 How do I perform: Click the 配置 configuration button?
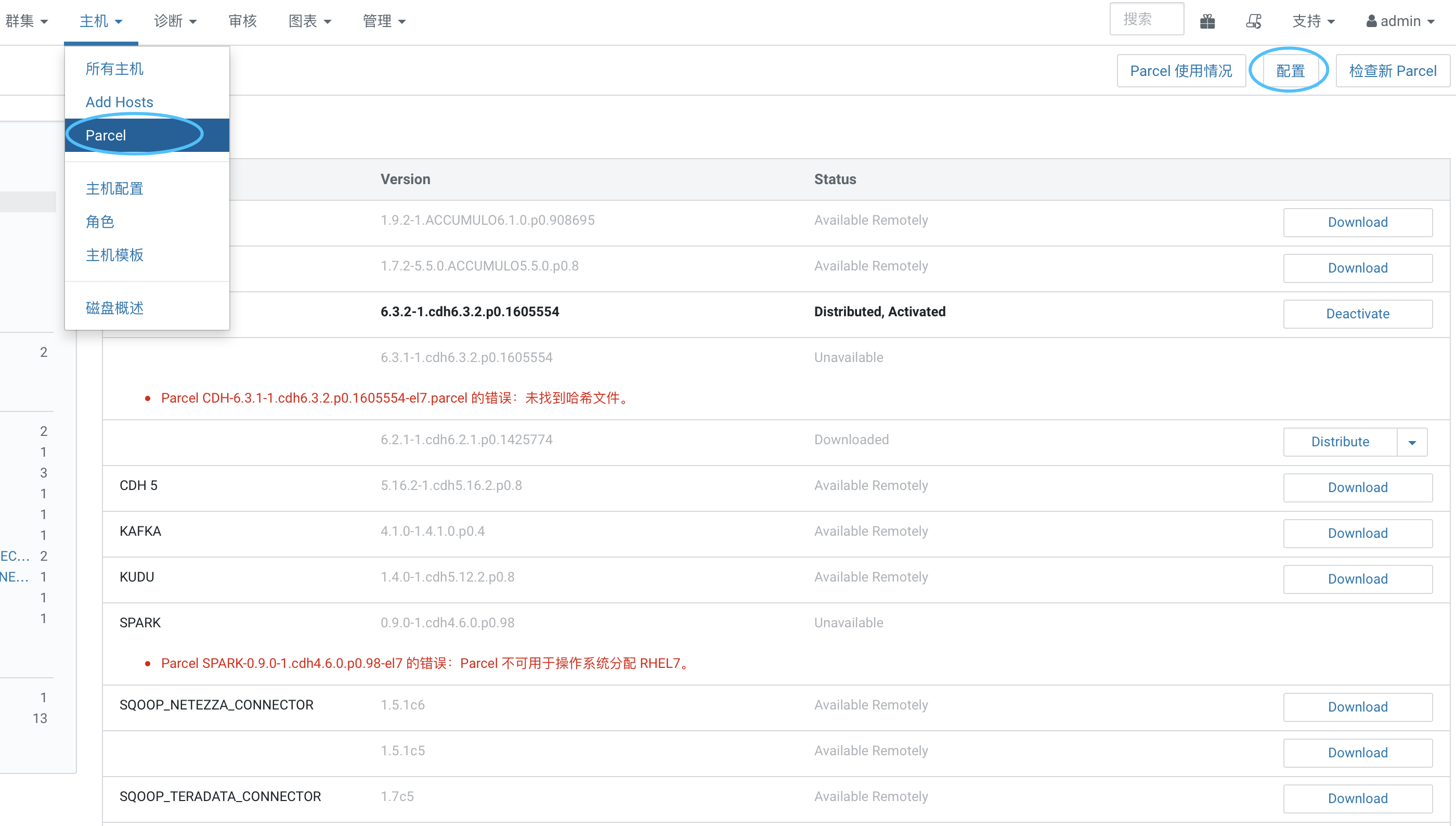point(1290,71)
